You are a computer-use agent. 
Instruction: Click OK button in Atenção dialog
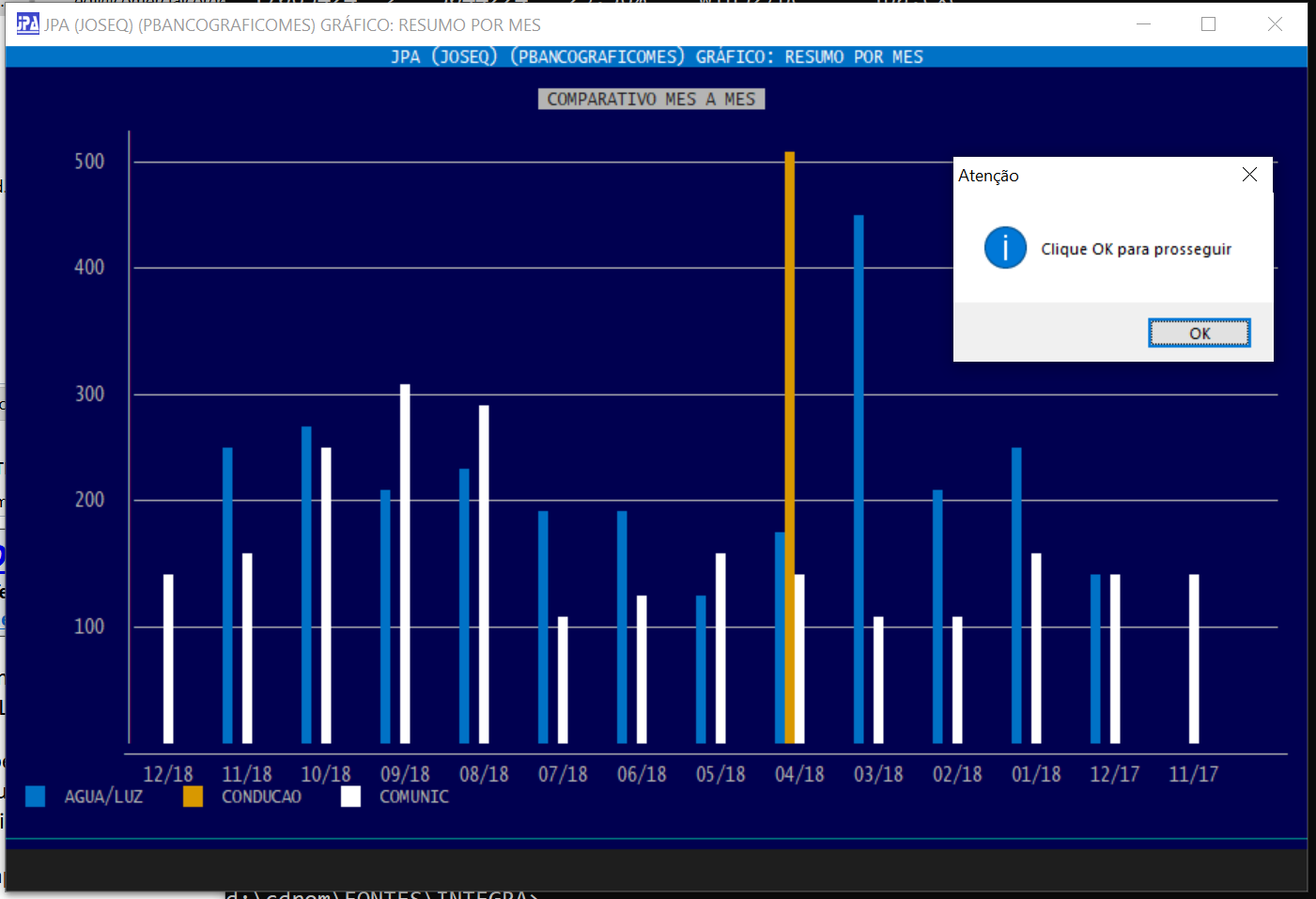coord(1199,333)
